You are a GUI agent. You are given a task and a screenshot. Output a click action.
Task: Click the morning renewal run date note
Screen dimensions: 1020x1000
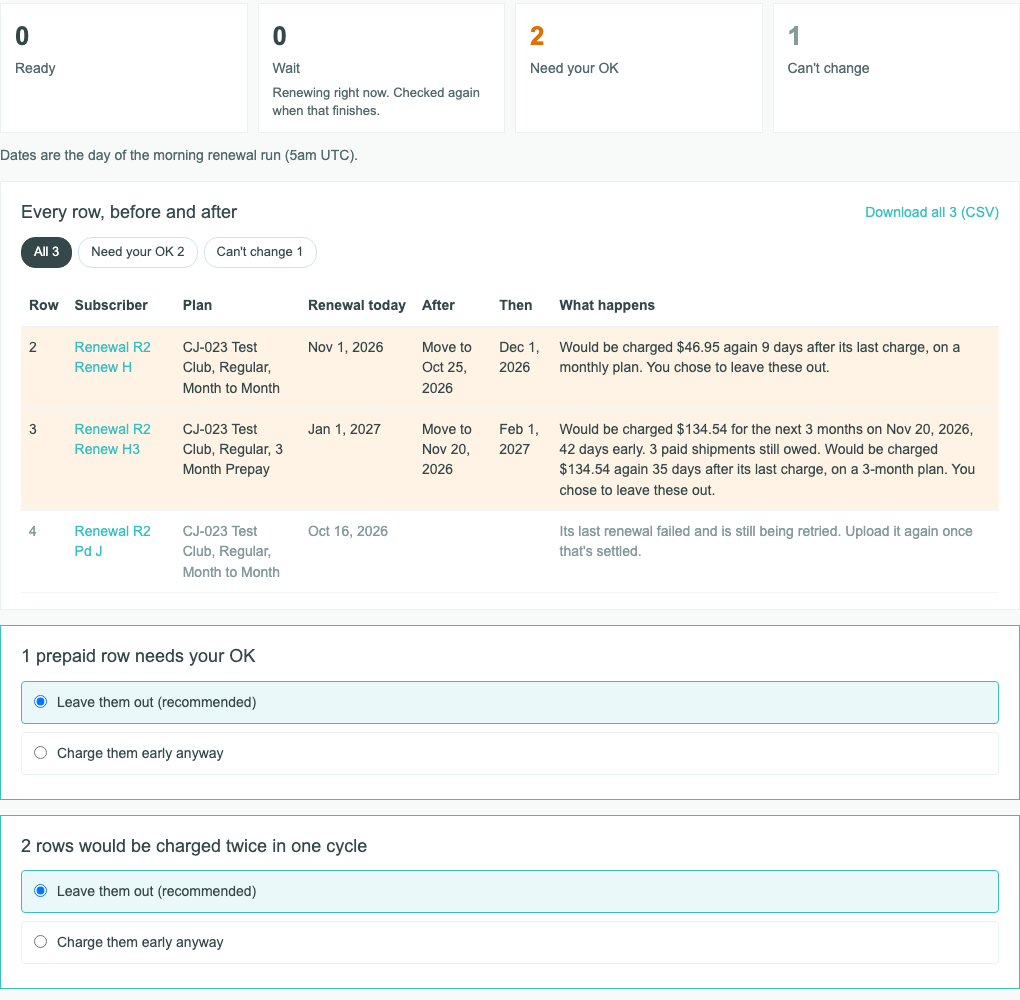tap(179, 155)
